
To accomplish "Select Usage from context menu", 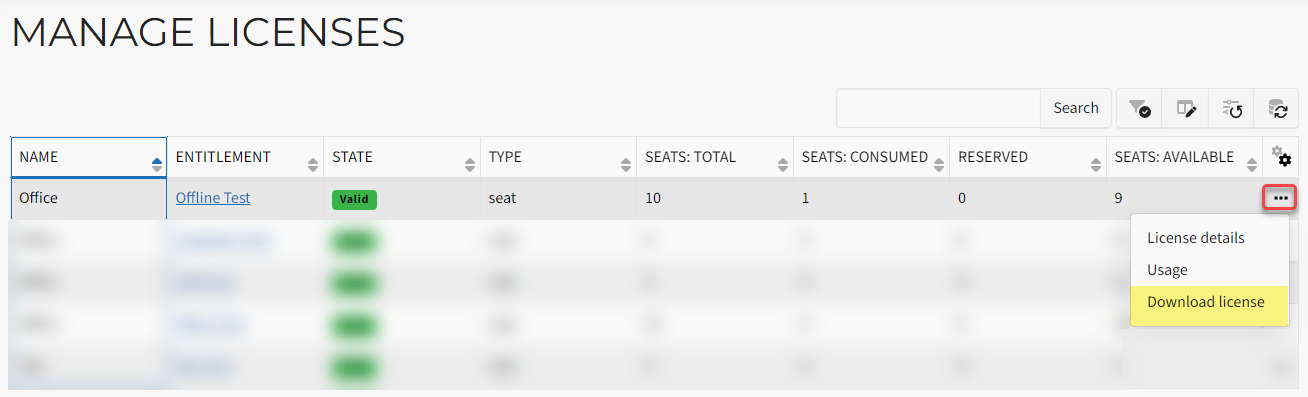I will pos(1167,270).
